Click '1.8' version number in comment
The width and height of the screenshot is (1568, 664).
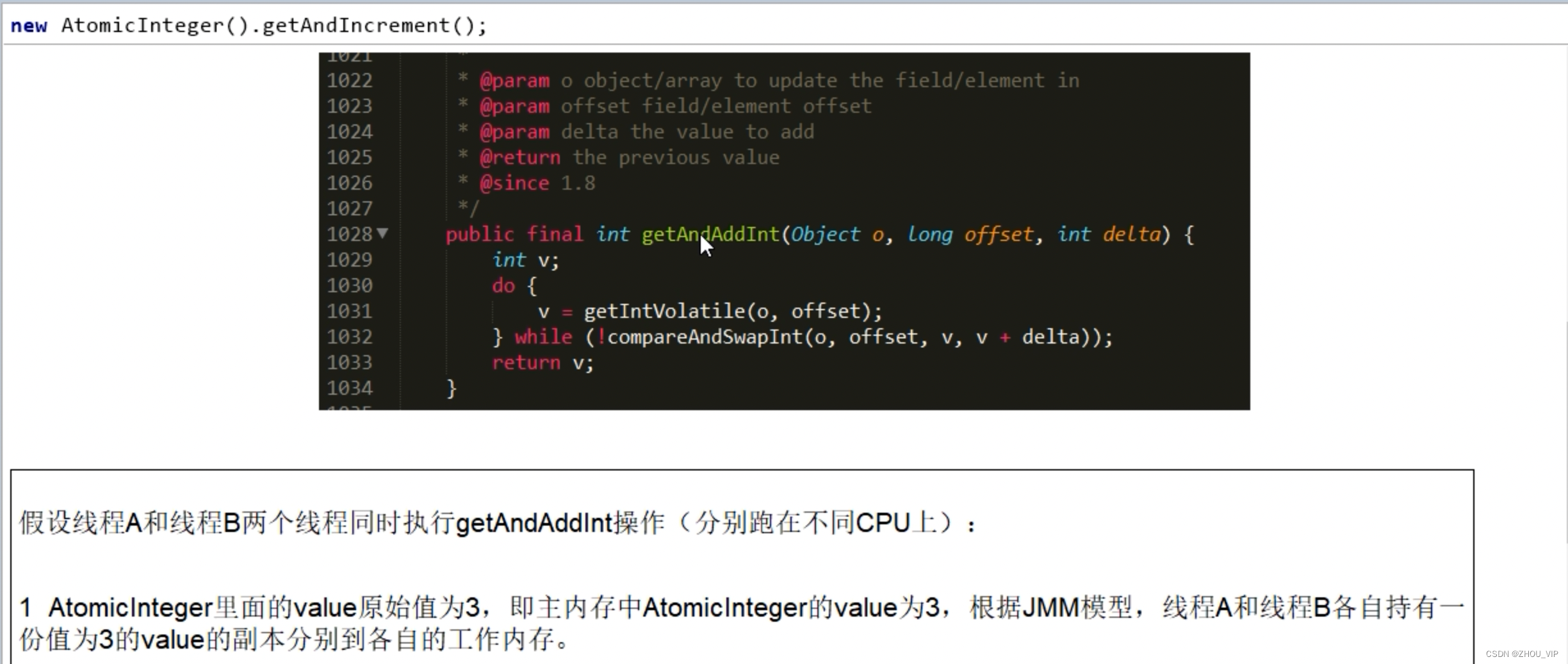pos(578,183)
